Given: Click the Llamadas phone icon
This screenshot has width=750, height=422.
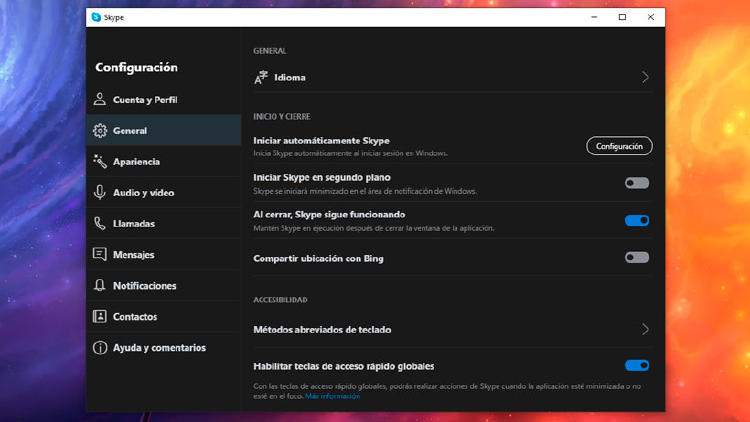Looking at the screenshot, I should coord(100,224).
